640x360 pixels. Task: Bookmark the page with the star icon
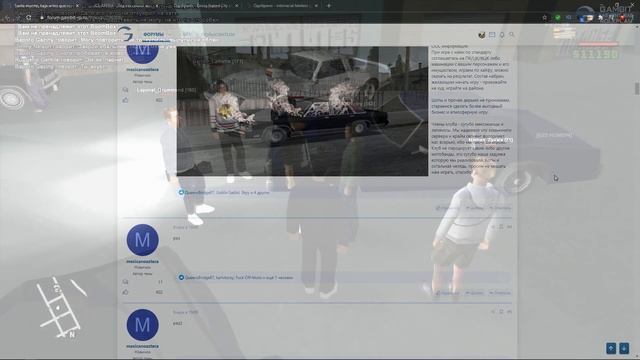[544, 18]
